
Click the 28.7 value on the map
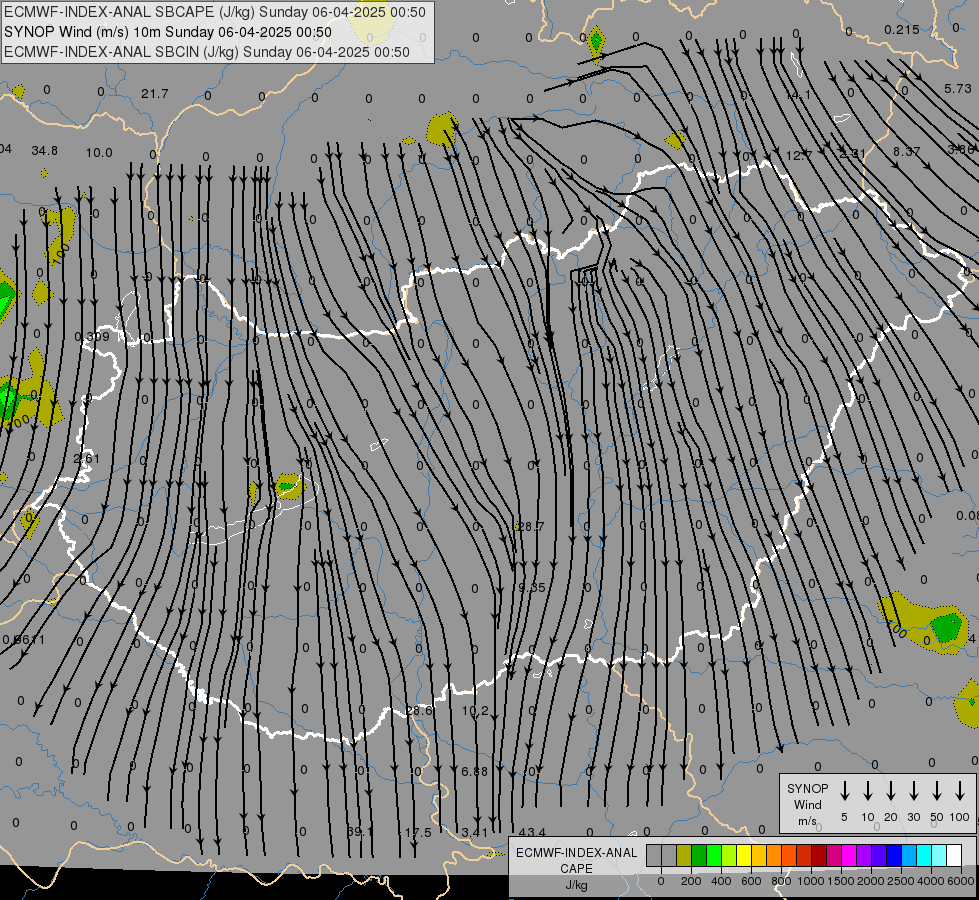(531, 527)
